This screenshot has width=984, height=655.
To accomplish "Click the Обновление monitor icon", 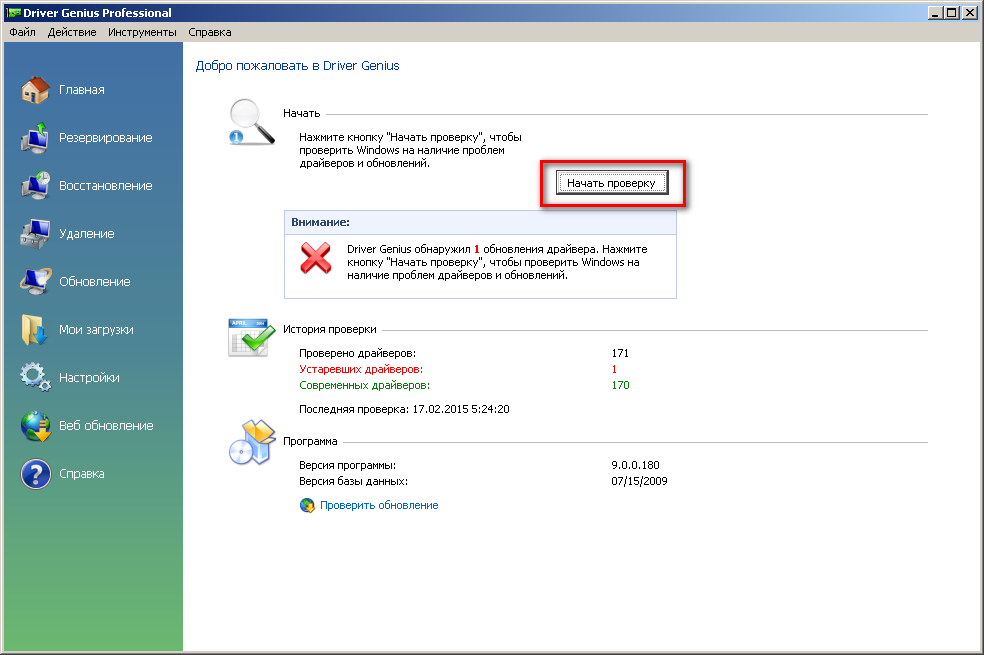I will click(x=35, y=282).
